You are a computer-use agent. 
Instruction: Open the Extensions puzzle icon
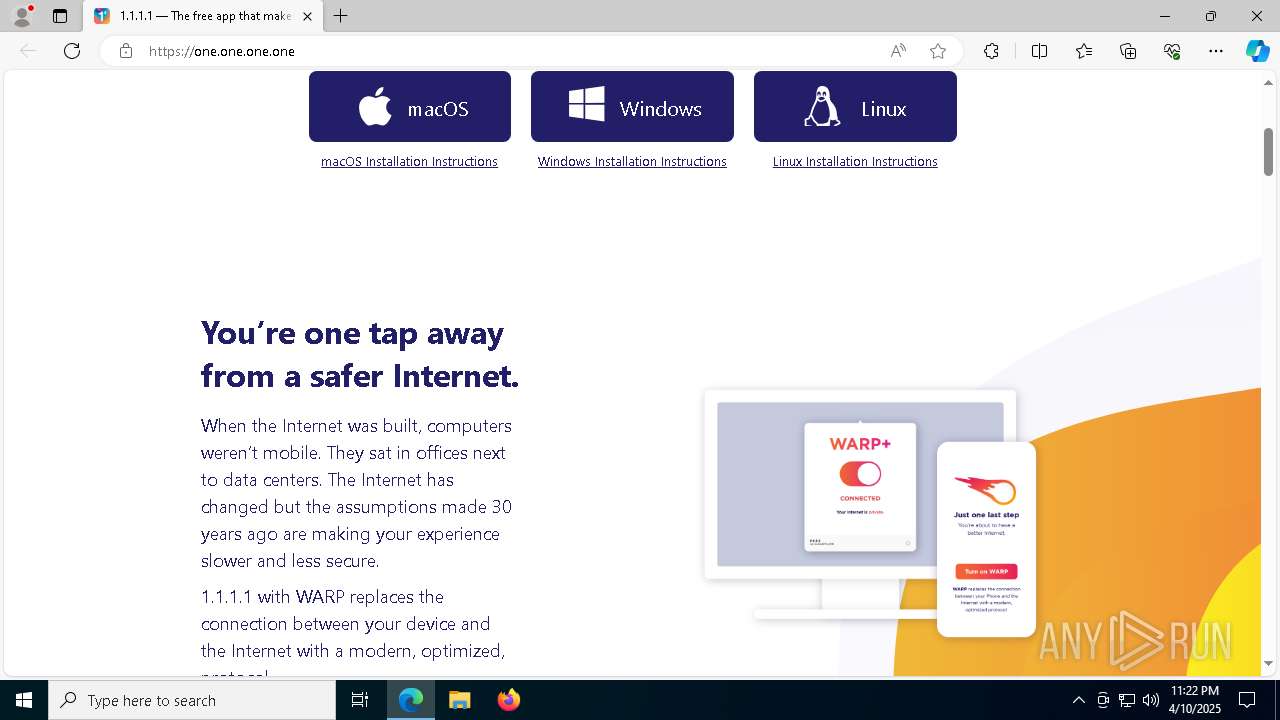(x=991, y=51)
